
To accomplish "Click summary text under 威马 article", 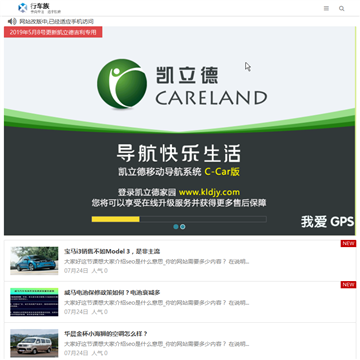I will click(x=157, y=303).
